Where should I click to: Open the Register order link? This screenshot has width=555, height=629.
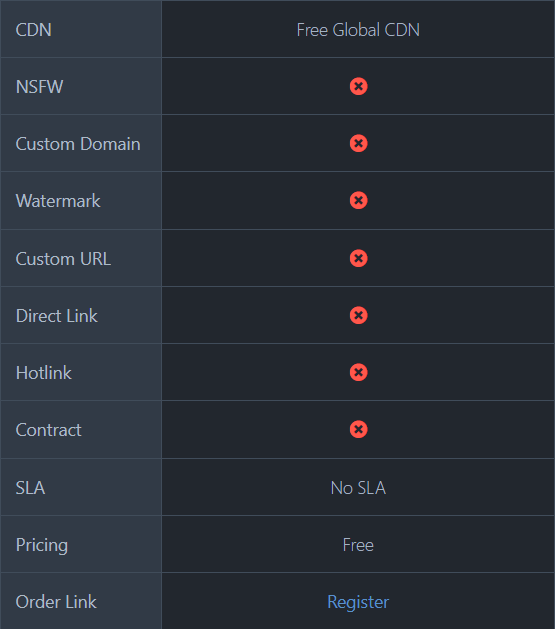tap(358, 602)
